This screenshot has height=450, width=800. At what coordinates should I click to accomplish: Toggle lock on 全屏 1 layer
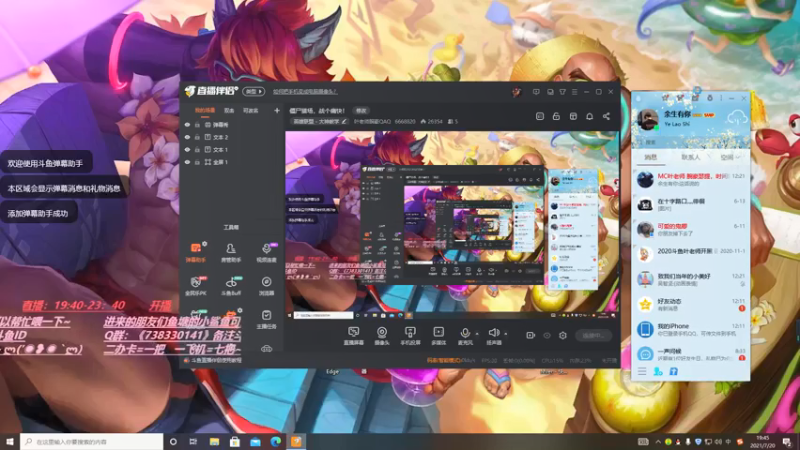pyautogui.click(x=197, y=162)
